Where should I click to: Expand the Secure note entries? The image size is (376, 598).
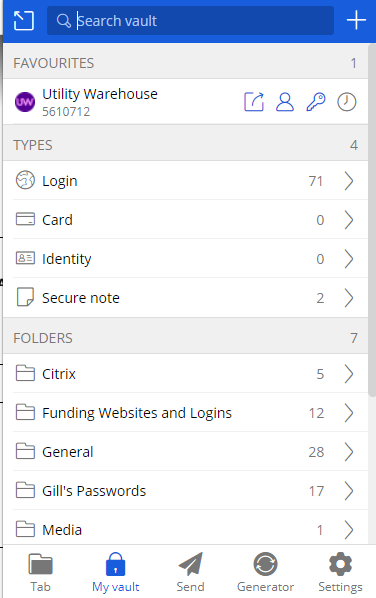185,297
